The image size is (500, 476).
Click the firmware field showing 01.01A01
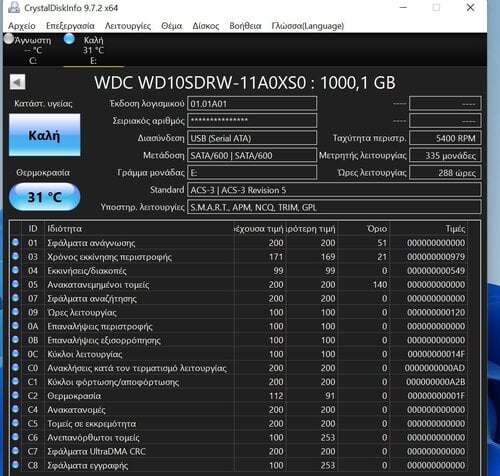(x=252, y=104)
